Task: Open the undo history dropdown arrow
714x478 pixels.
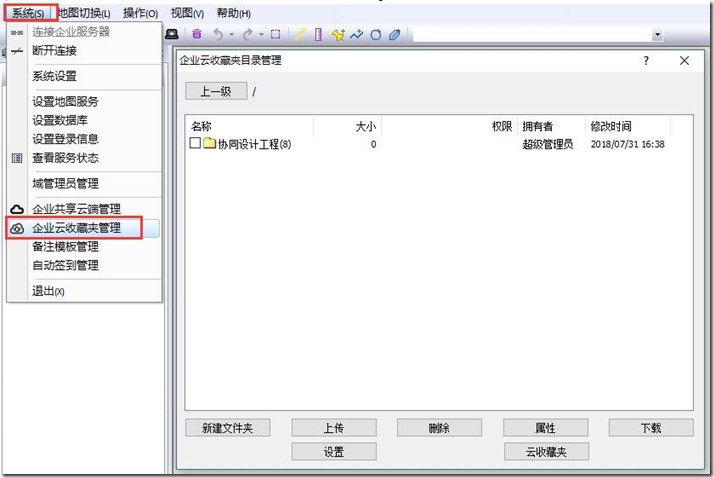Action: pos(232,35)
